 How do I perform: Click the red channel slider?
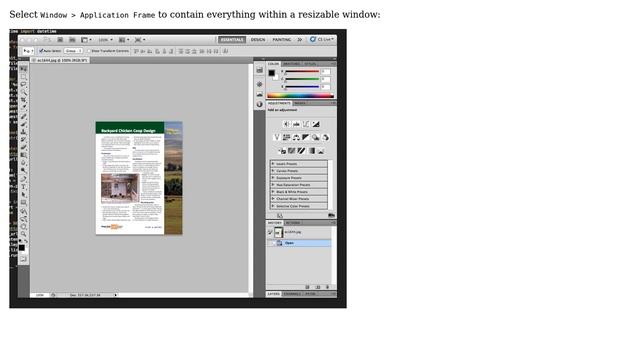point(302,72)
